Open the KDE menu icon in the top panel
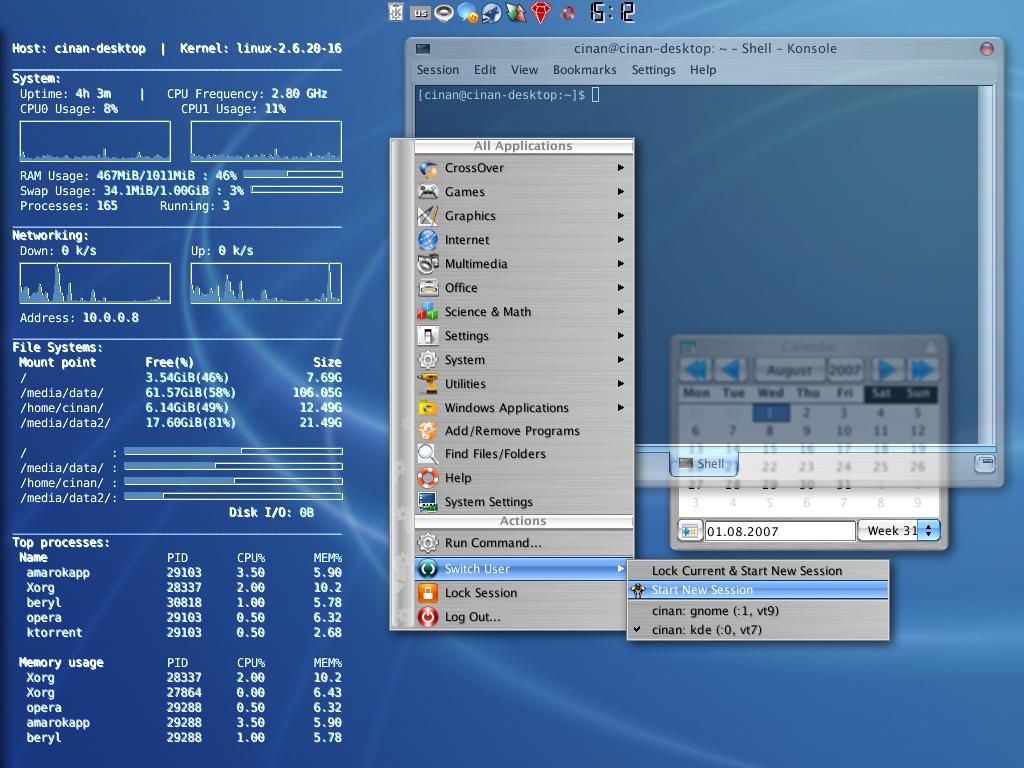1024x768 pixels. [x=396, y=12]
